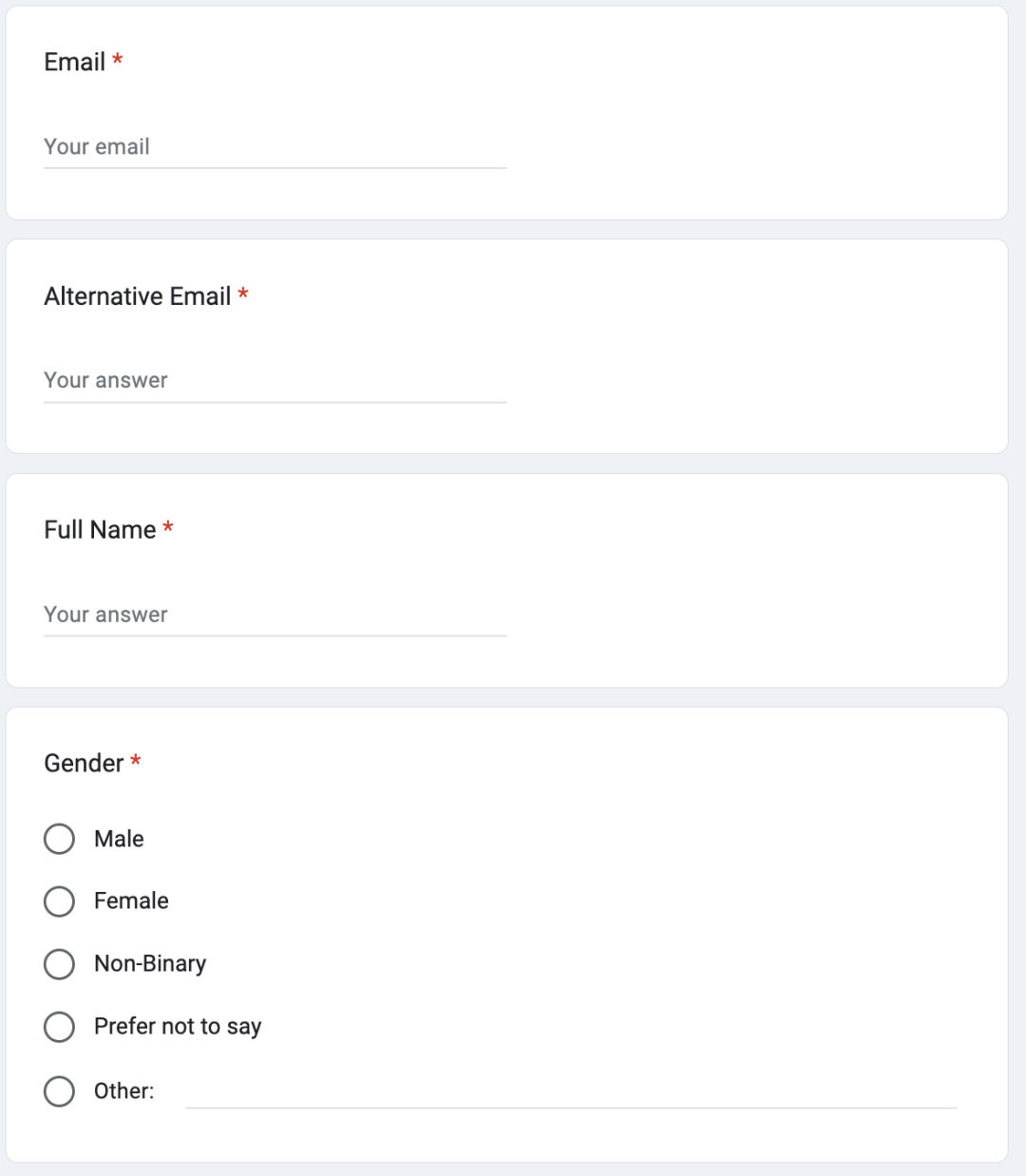Focus the Alternative Email answer field
The width and height of the screenshot is (1026, 1176).
point(275,381)
